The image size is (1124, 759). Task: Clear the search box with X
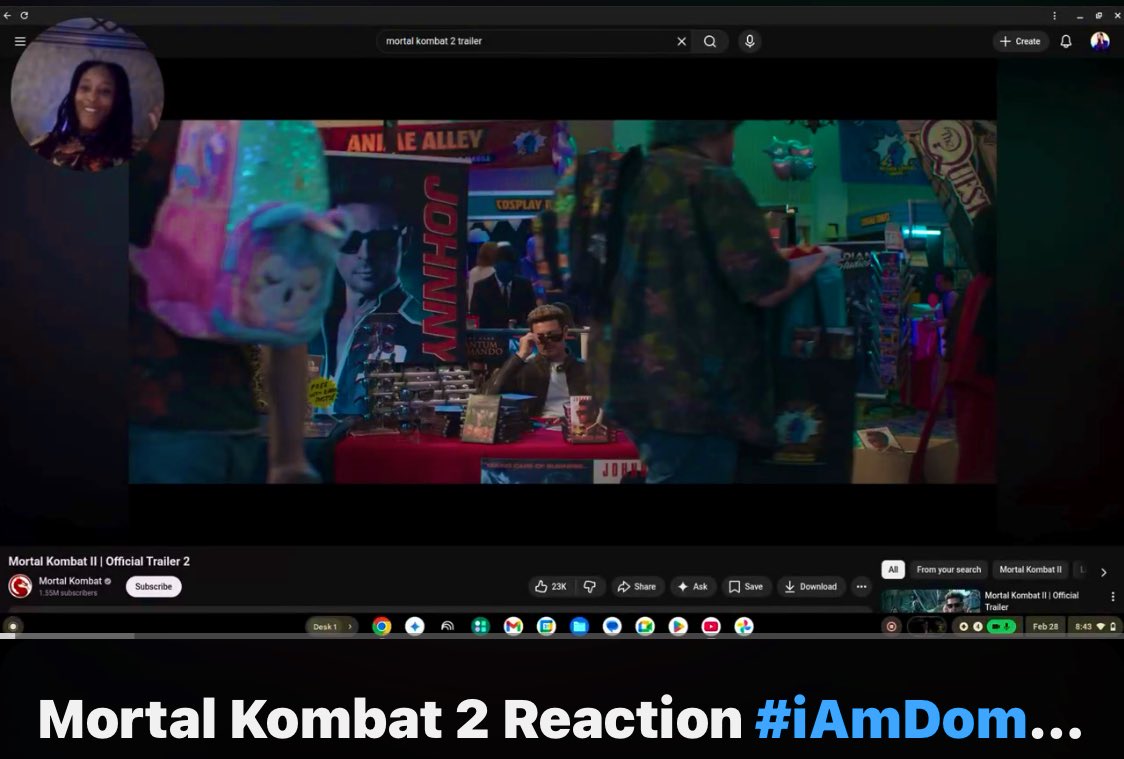point(682,42)
